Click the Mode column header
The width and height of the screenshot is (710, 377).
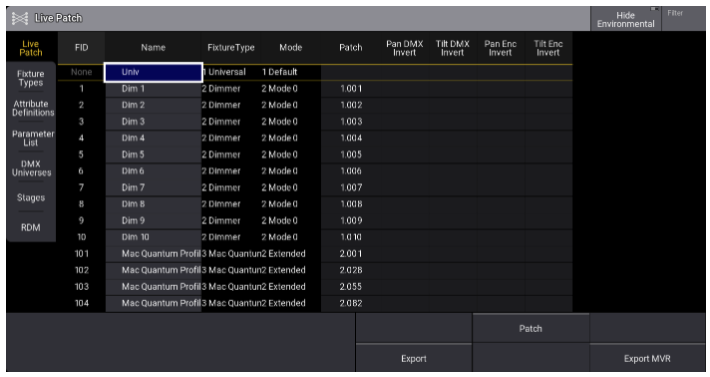[291, 48]
